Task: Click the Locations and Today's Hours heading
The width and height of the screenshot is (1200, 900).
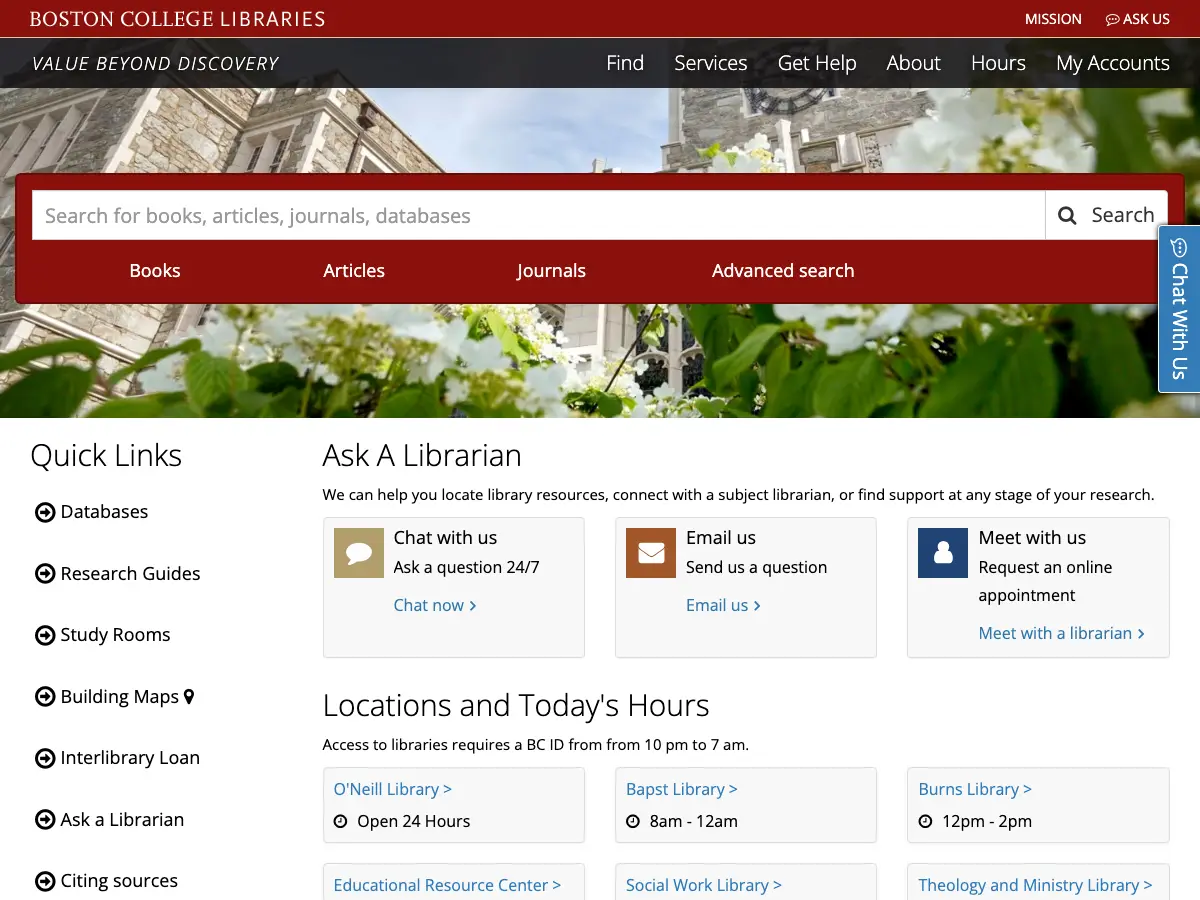Action: tap(516, 706)
